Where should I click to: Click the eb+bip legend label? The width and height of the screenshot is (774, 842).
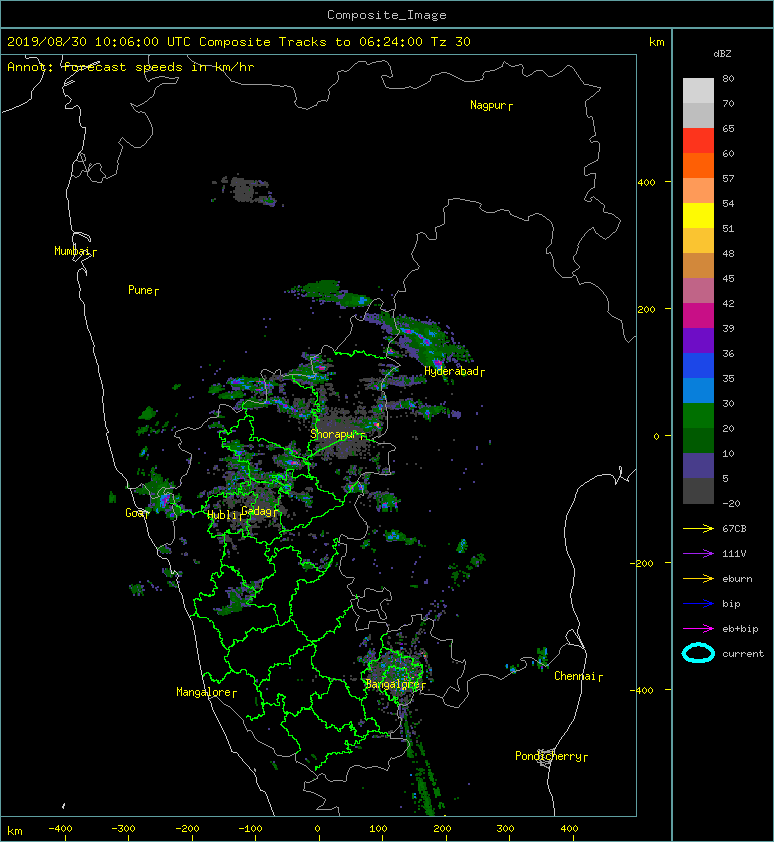tap(740, 629)
